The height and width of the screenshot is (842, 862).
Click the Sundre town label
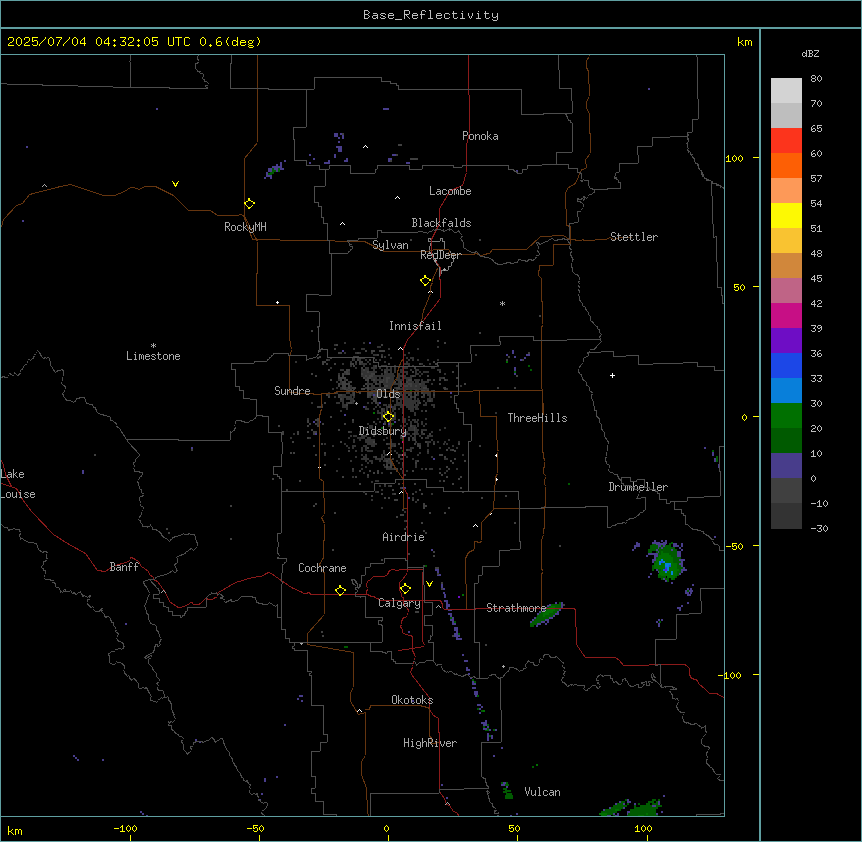click(x=292, y=391)
